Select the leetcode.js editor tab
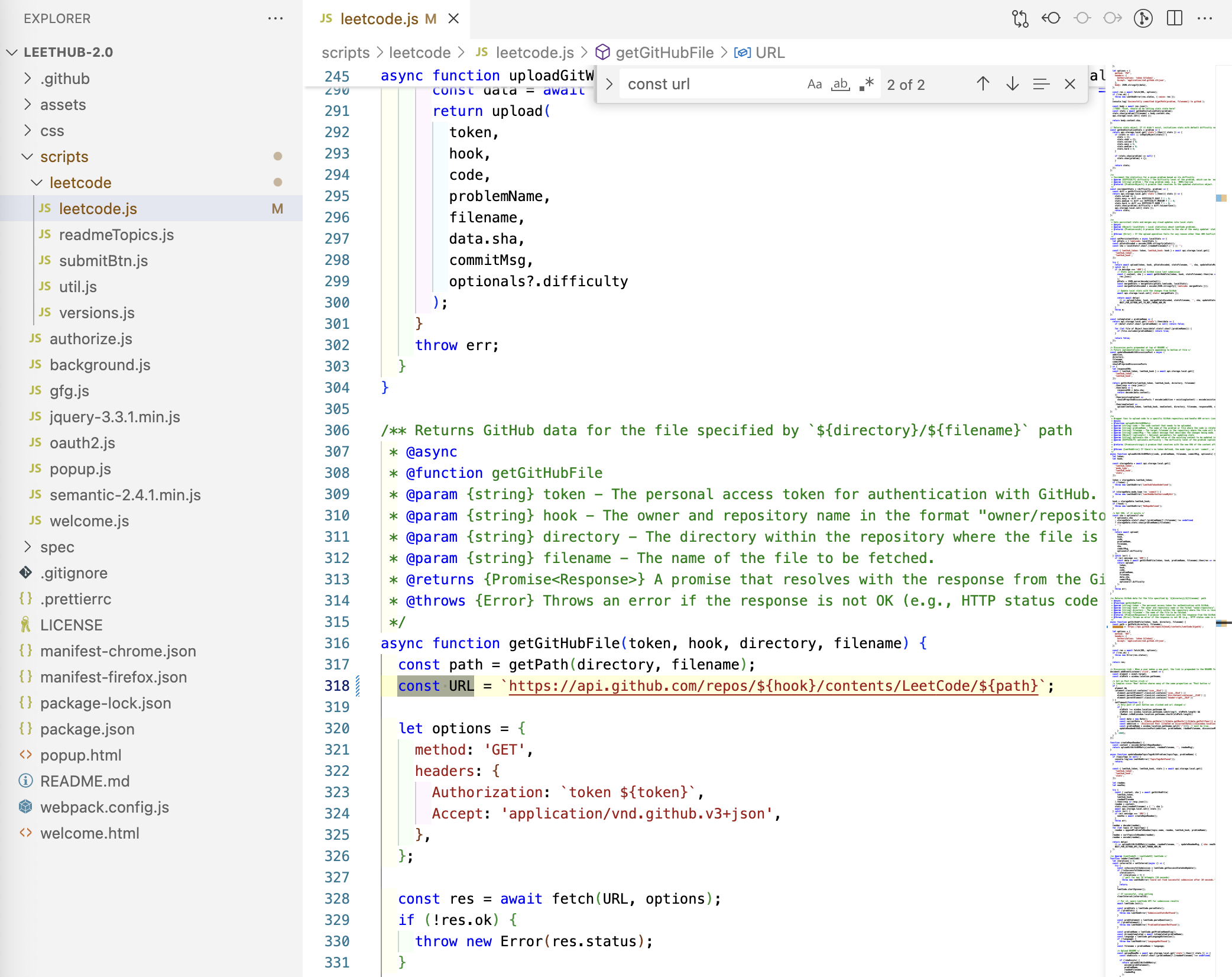The image size is (1232, 977). [387, 19]
